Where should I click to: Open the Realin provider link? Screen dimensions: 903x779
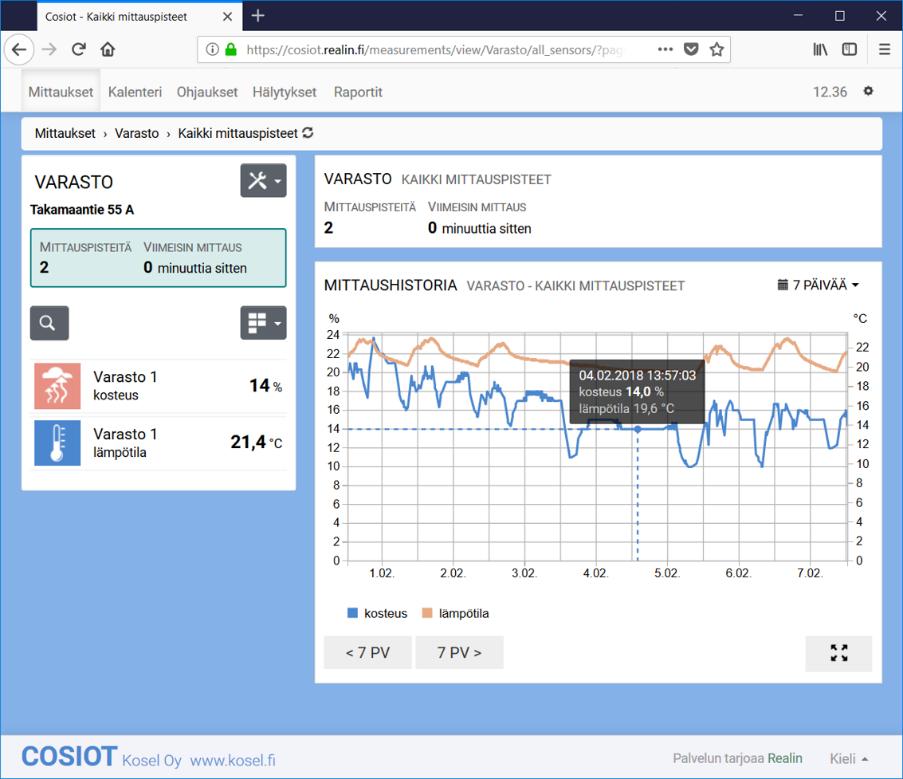785,758
